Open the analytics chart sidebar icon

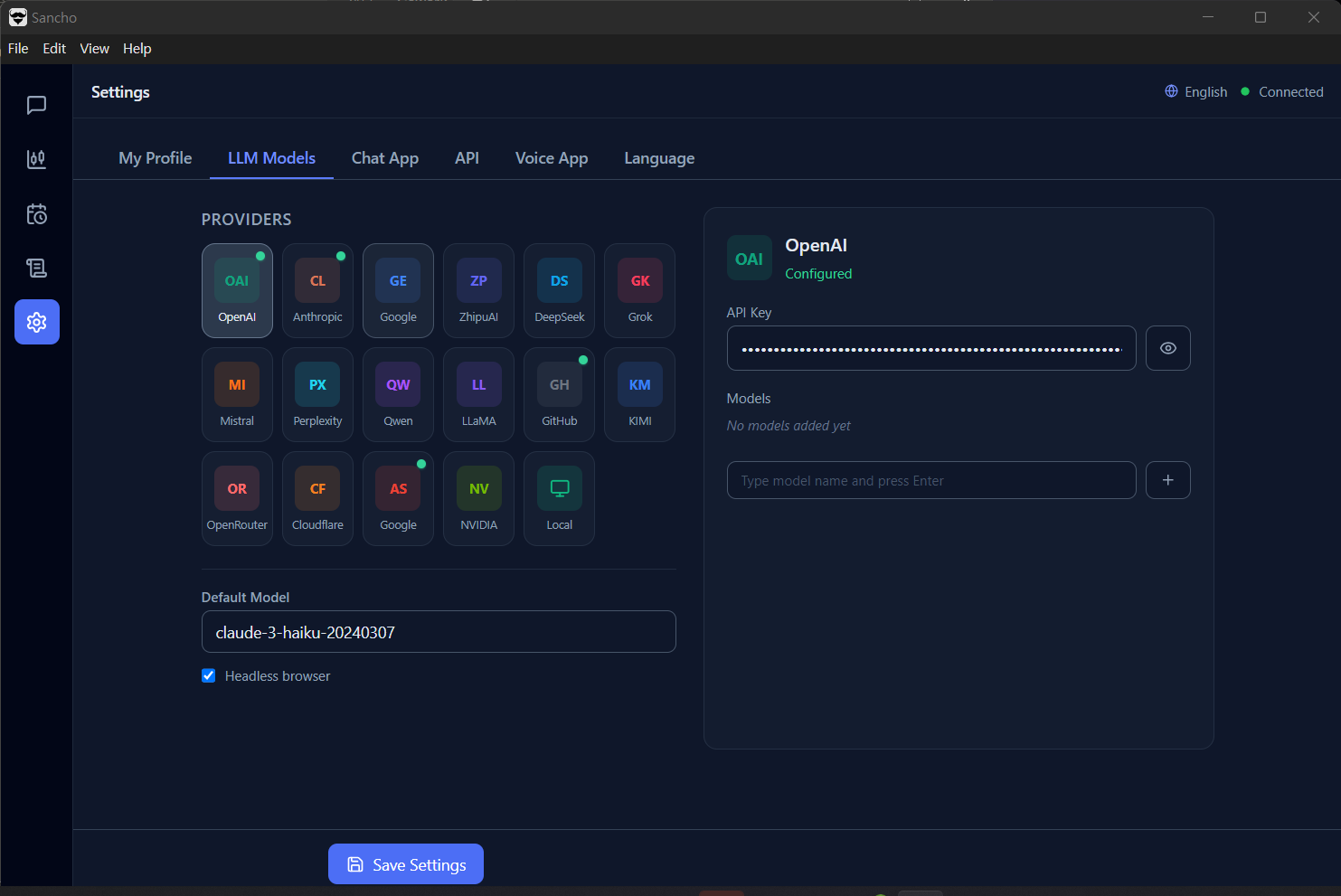tap(36, 159)
